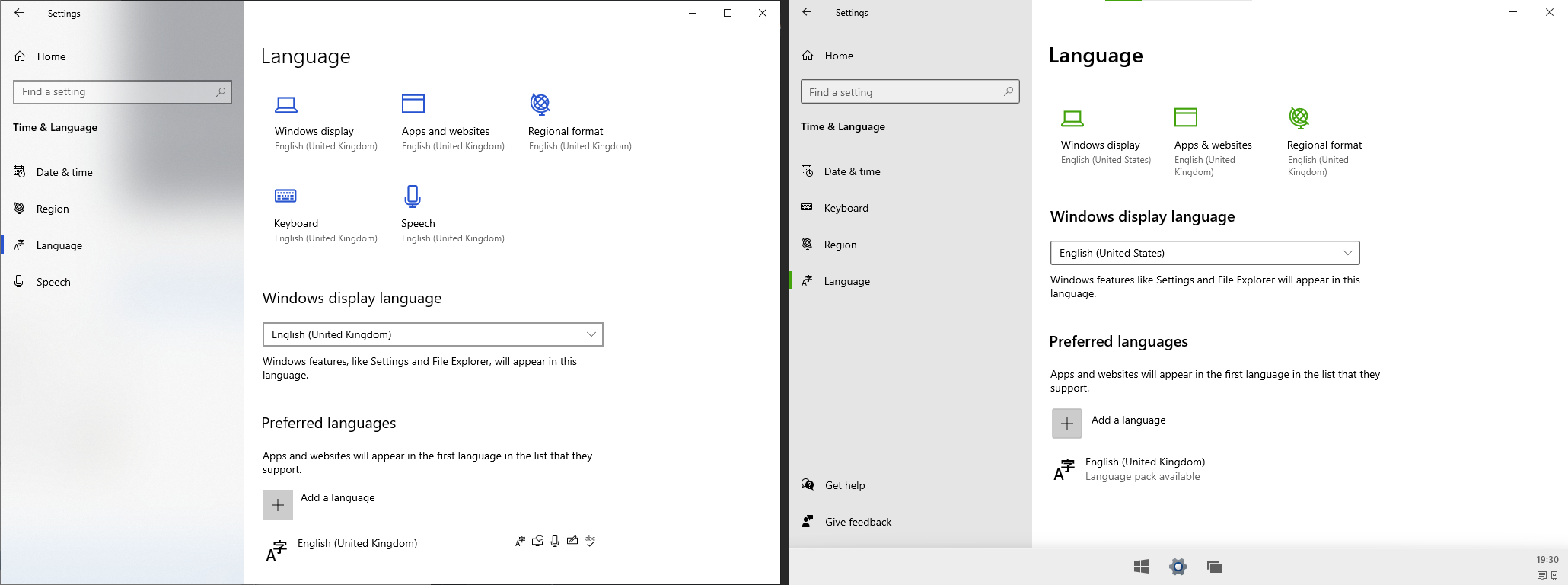The height and width of the screenshot is (585, 1568).
Task: Open Speech in left Settings sidebar
Action: (122, 282)
